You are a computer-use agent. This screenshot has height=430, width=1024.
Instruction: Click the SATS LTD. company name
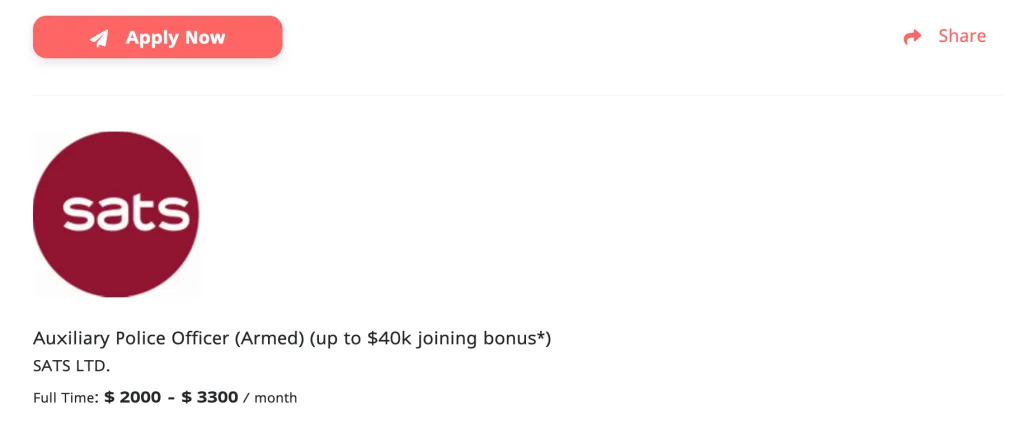click(x=72, y=366)
